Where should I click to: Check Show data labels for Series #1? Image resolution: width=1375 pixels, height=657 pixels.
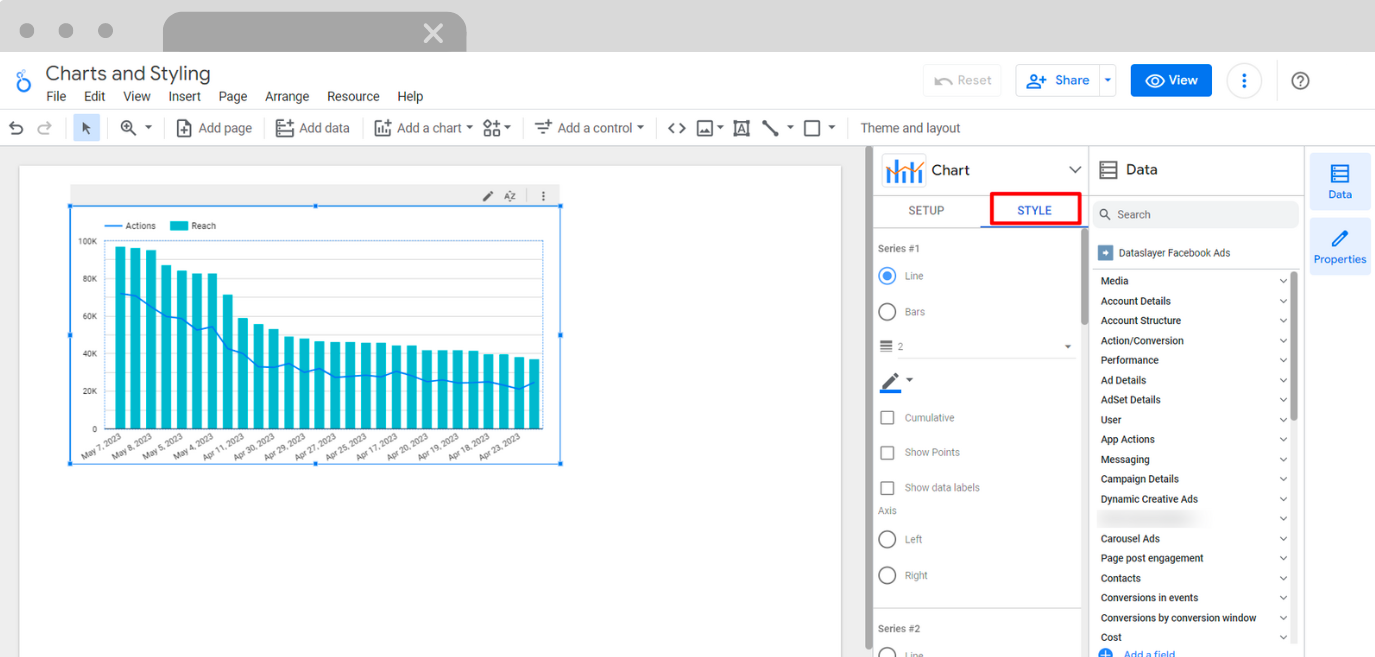pyautogui.click(x=887, y=487)
